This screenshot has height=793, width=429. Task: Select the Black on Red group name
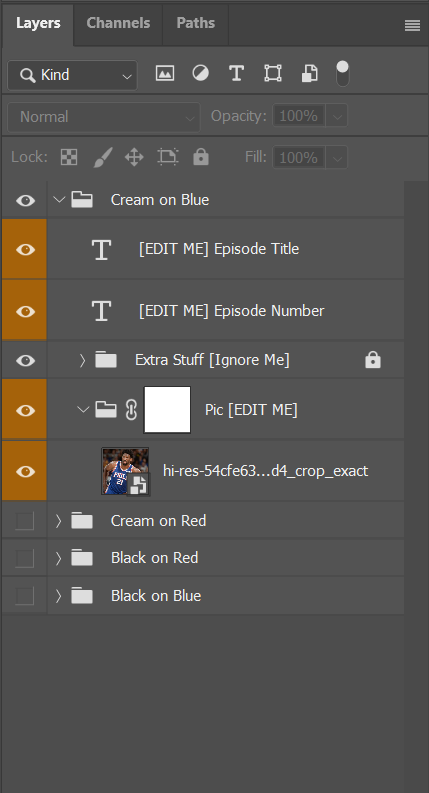(154, 558)
